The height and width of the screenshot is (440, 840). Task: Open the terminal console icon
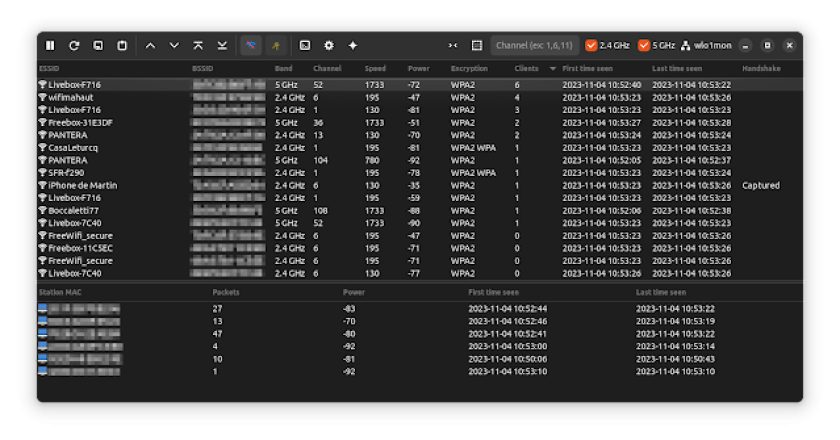point(304,46)
